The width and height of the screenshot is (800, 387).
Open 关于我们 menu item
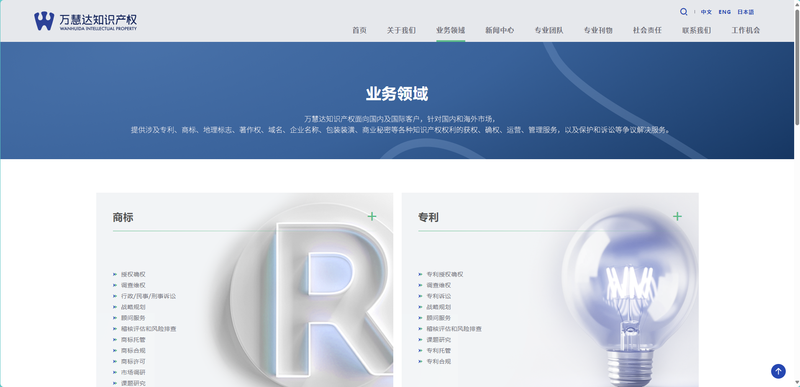[x=401, y=30]
